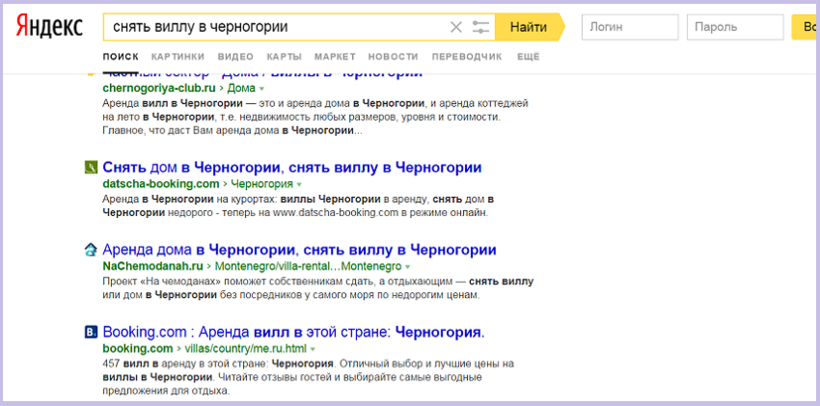
Task: Click snippet text Аренда в Черногории на курортах
Action: (299, 206)
